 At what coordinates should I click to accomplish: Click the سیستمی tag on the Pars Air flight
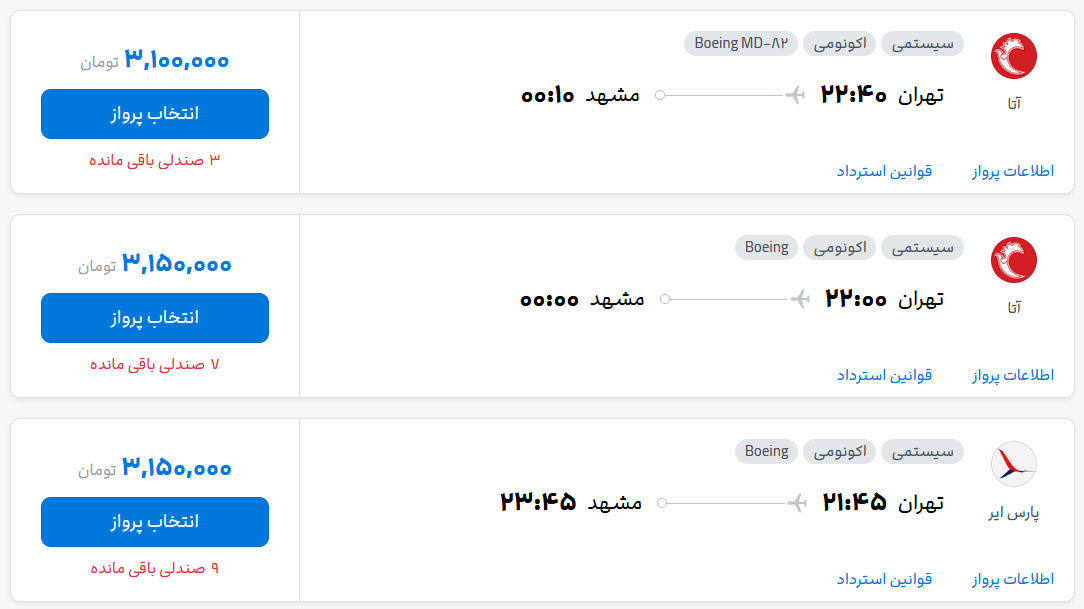pos(922,451)
